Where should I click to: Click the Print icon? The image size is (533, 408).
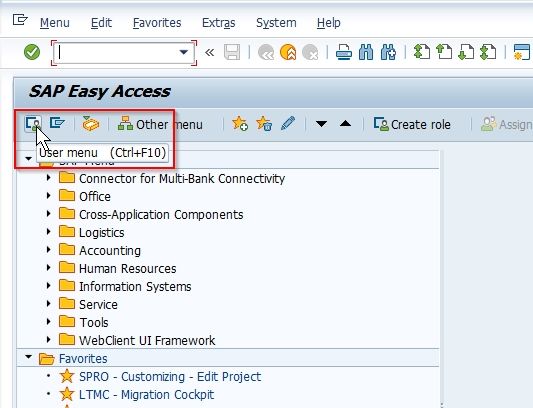pos(344,52)
